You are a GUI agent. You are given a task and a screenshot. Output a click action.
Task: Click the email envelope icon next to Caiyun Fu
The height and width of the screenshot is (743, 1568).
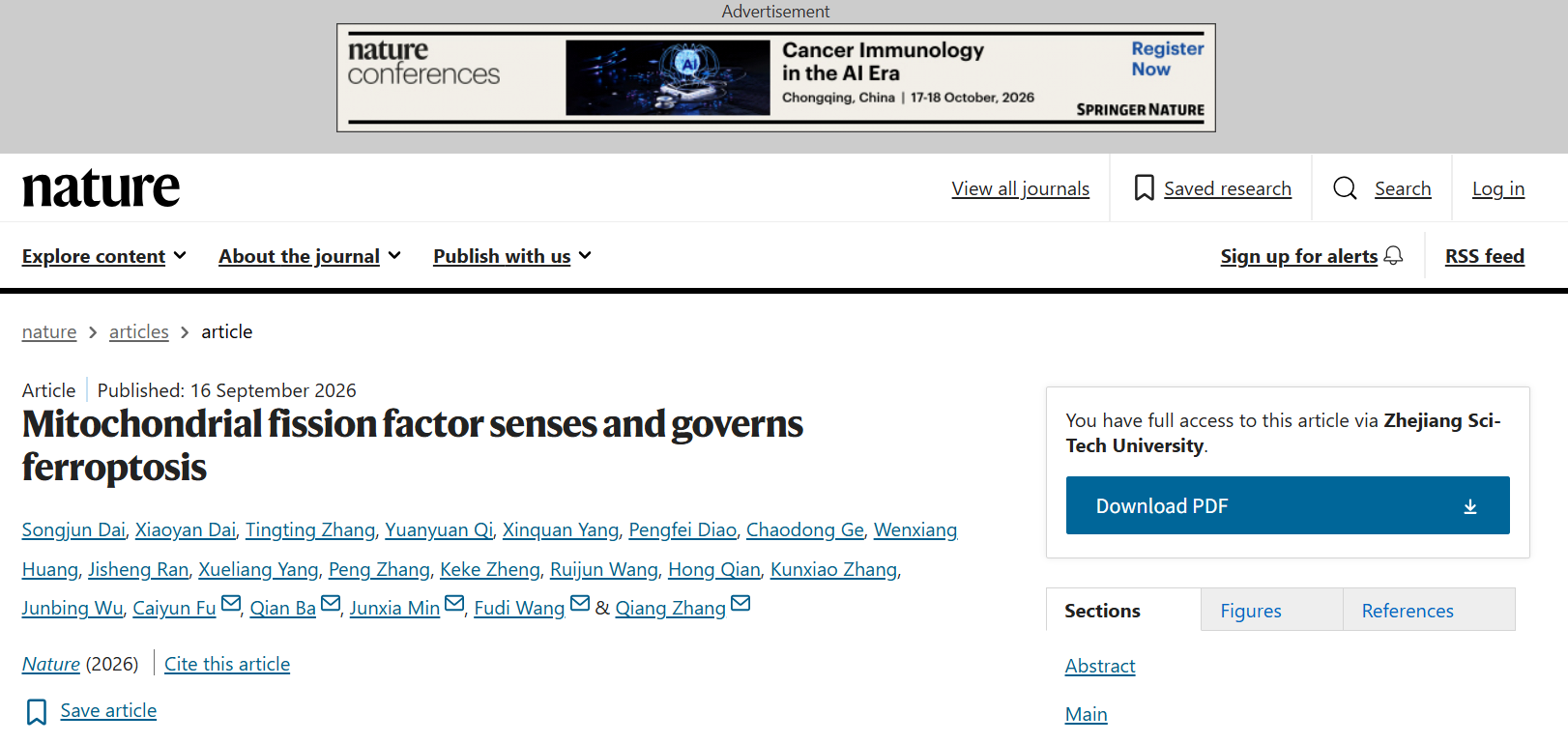231,604
